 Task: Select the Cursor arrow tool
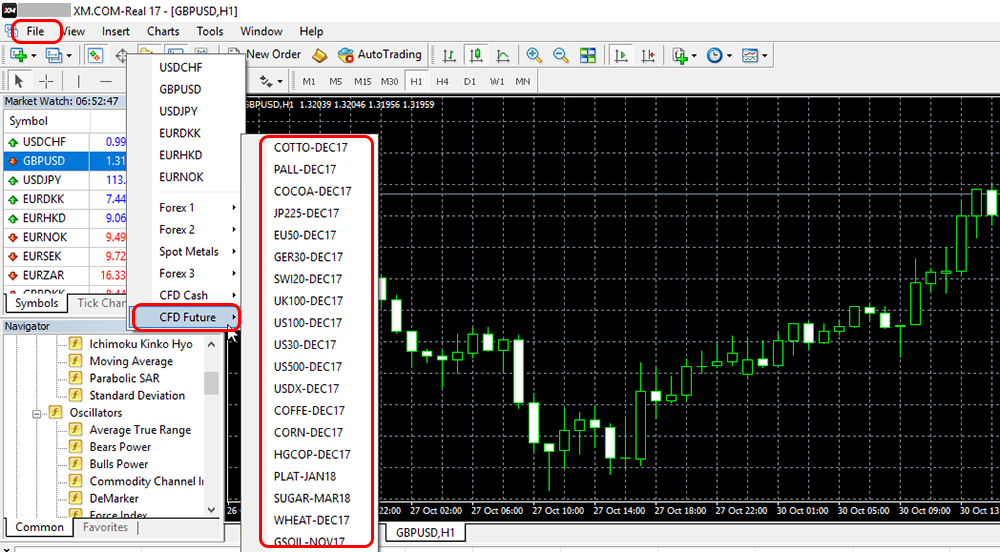point(18,82)
